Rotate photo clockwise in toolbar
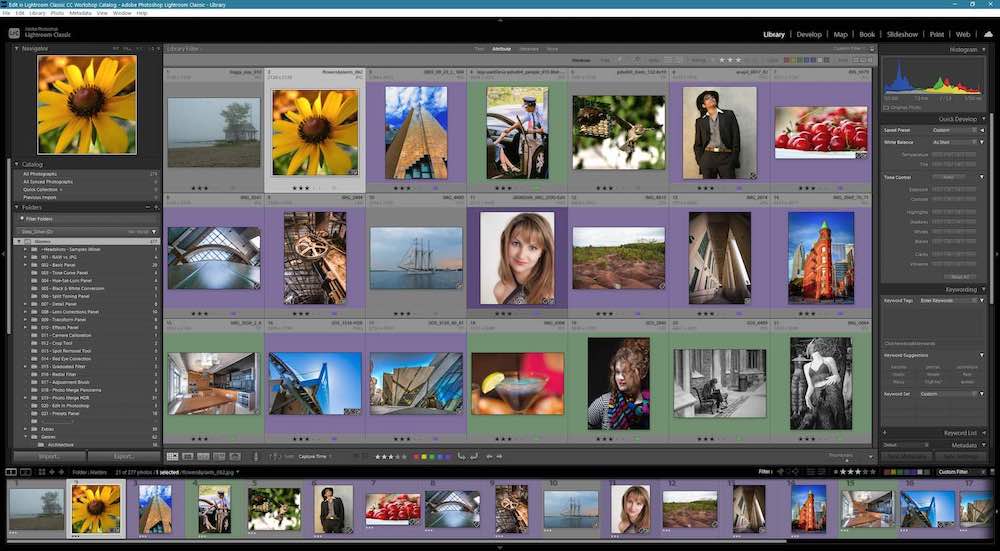The height and width of the screenshot is (551, 1000). [474, 457]
